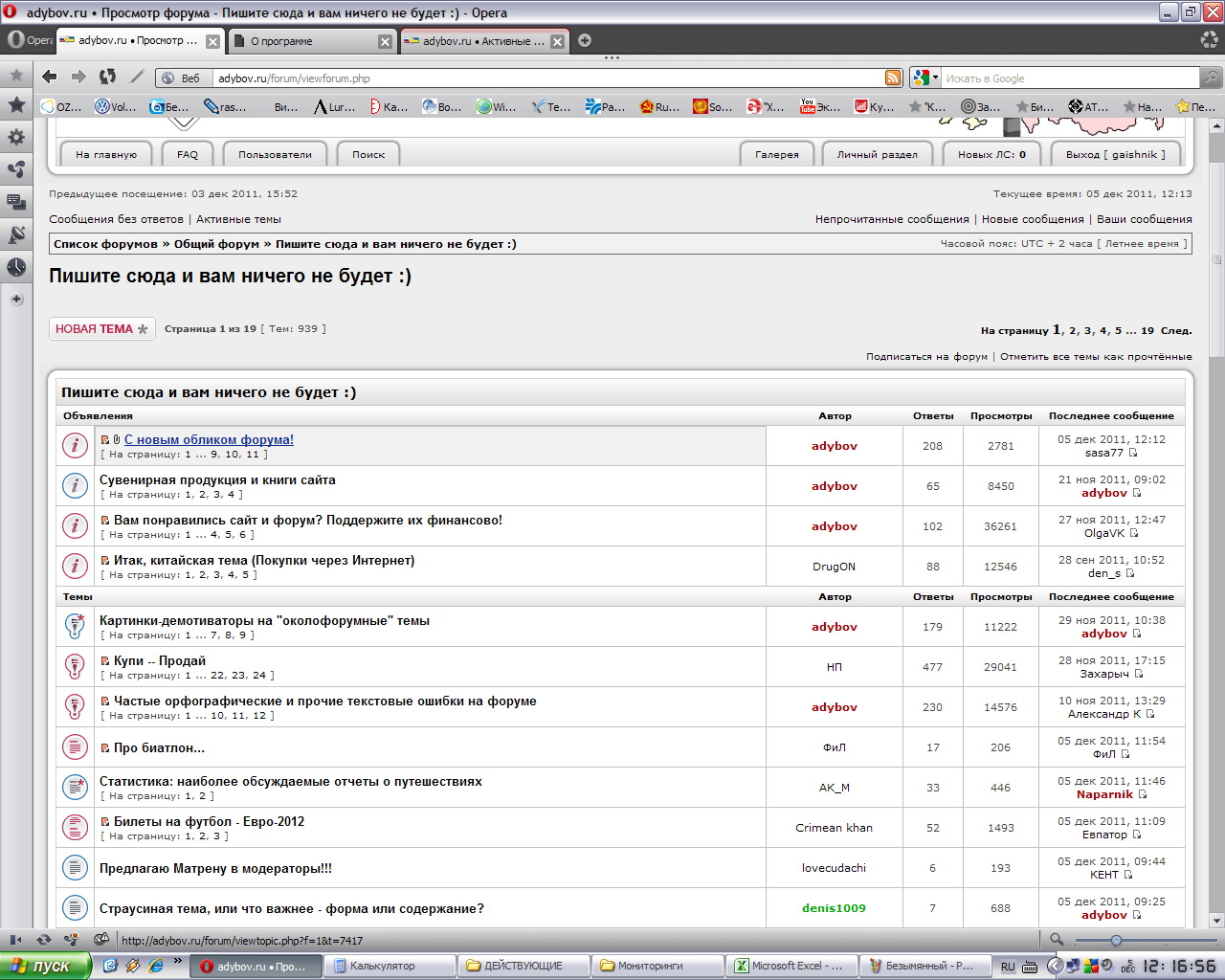
Task: Click the 'Искать в Google' search field
Action: pyautogui.click(x=1069, y=78)
